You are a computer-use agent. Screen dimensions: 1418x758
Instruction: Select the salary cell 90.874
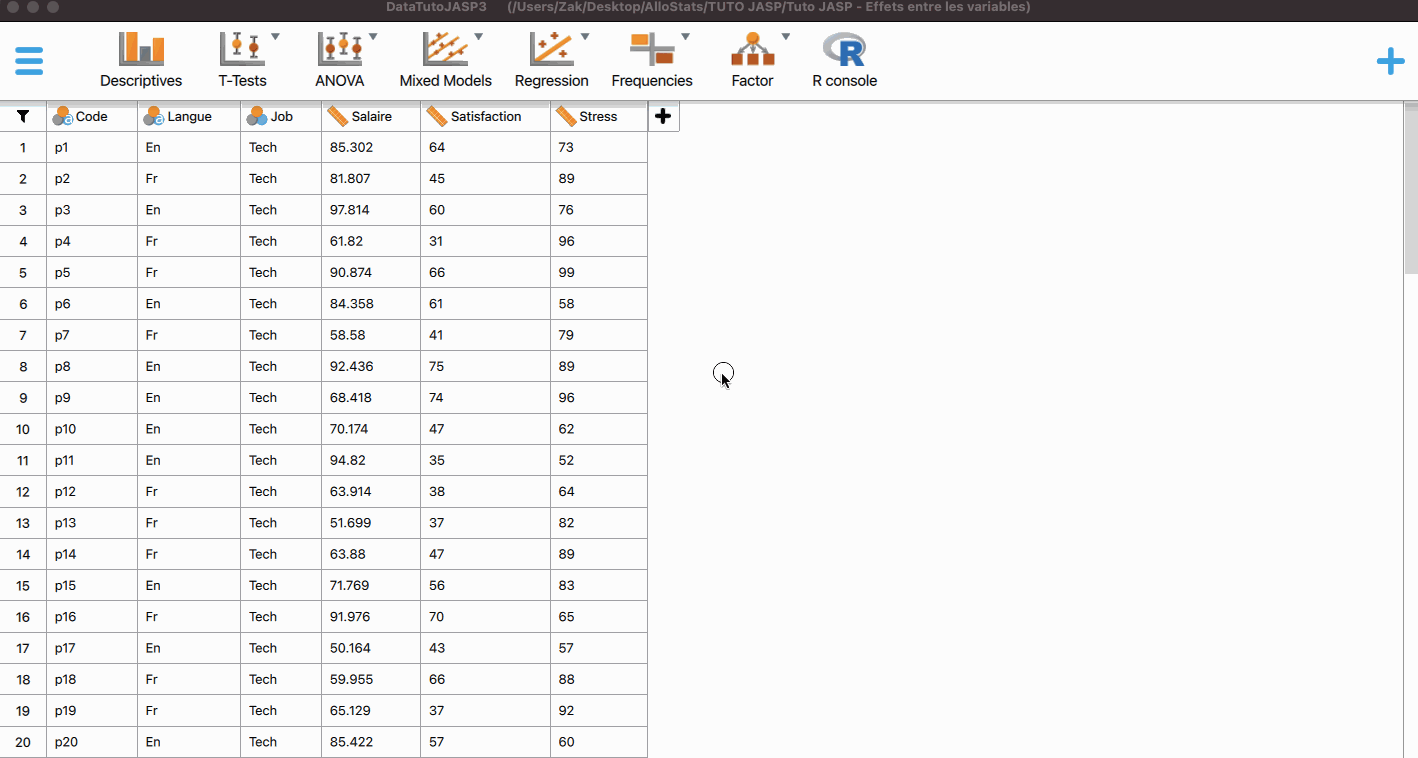tap(371, 273)
